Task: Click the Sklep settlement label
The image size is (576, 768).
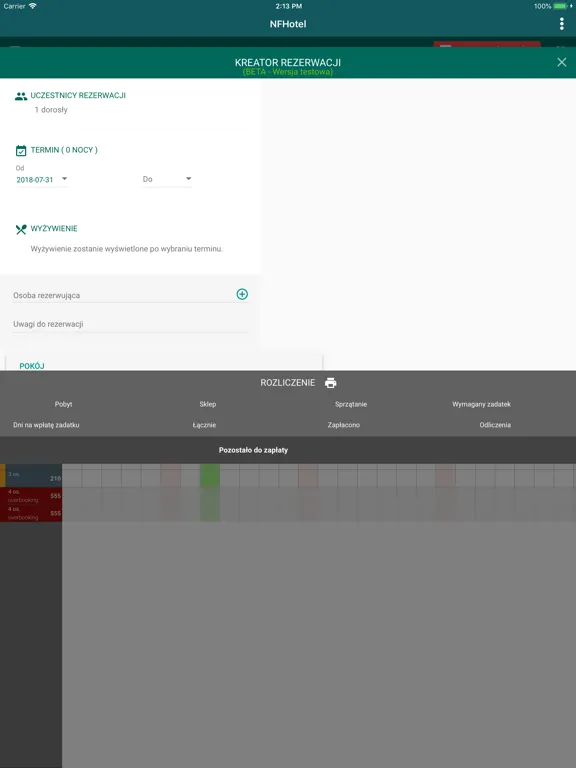Action: tap(208, 404)
